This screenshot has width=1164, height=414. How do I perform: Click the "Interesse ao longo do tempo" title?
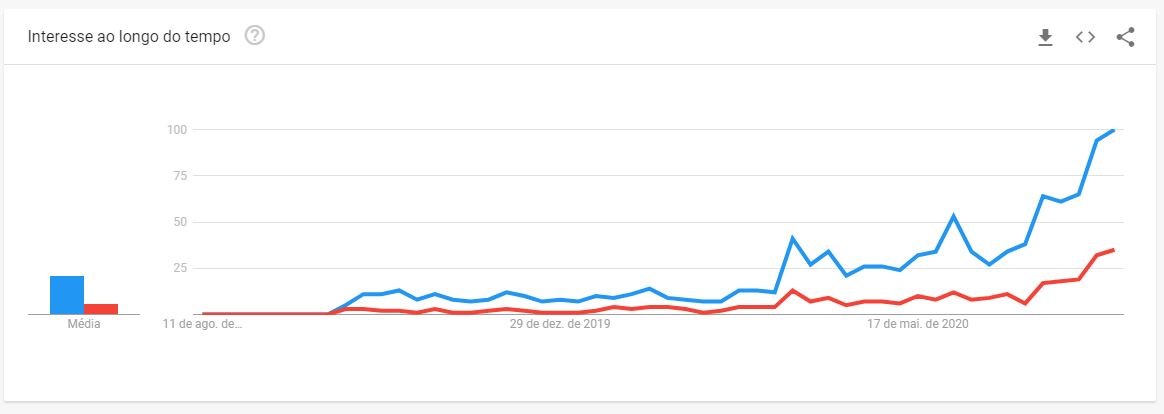pos(129,37)
